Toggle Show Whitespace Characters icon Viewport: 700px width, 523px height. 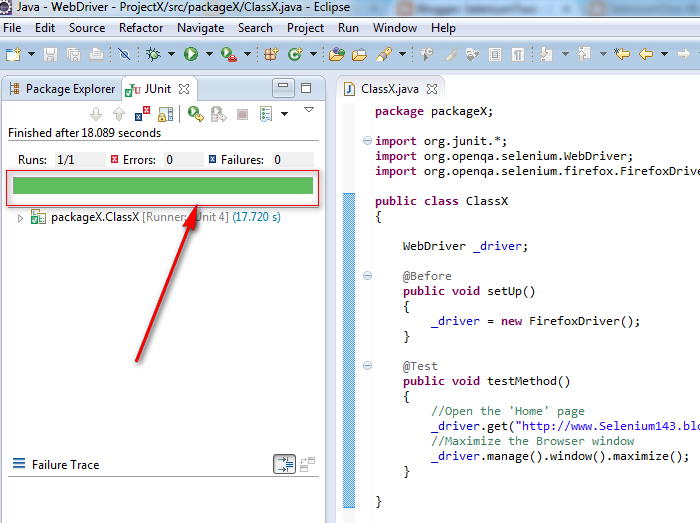(517, 54)
